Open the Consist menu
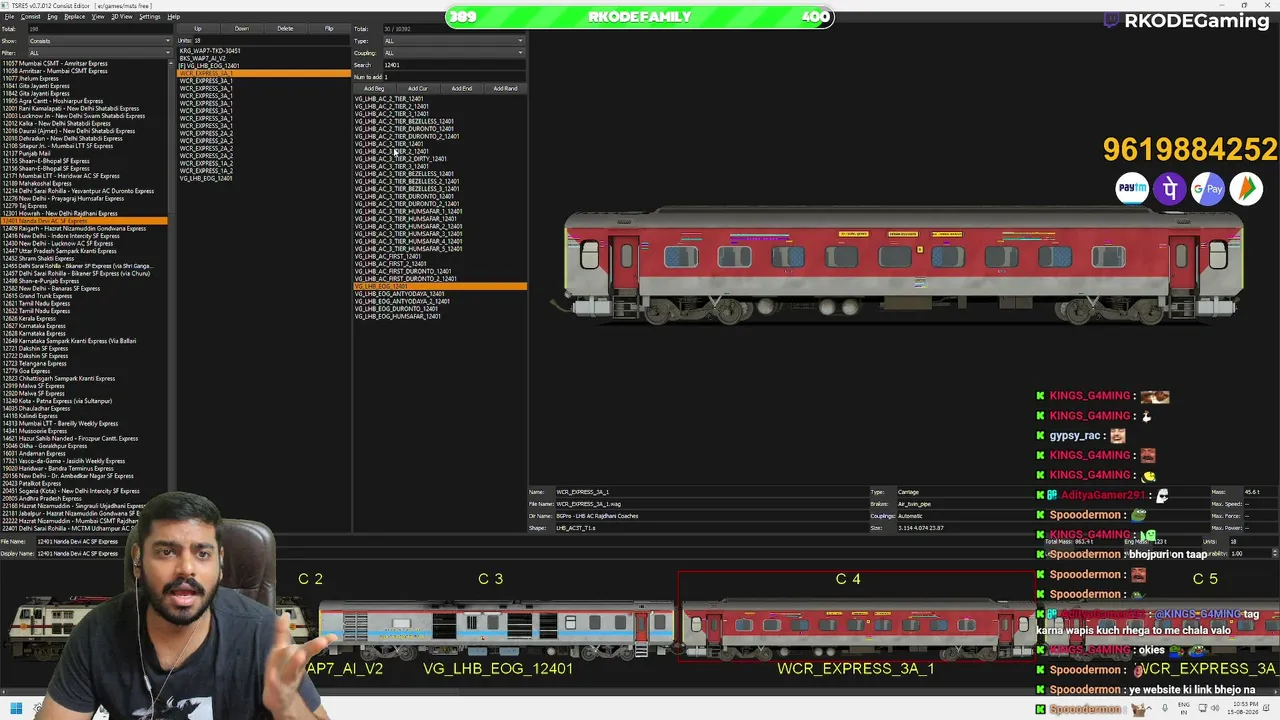Viewport: 1280px width, 720px height. 30,17
